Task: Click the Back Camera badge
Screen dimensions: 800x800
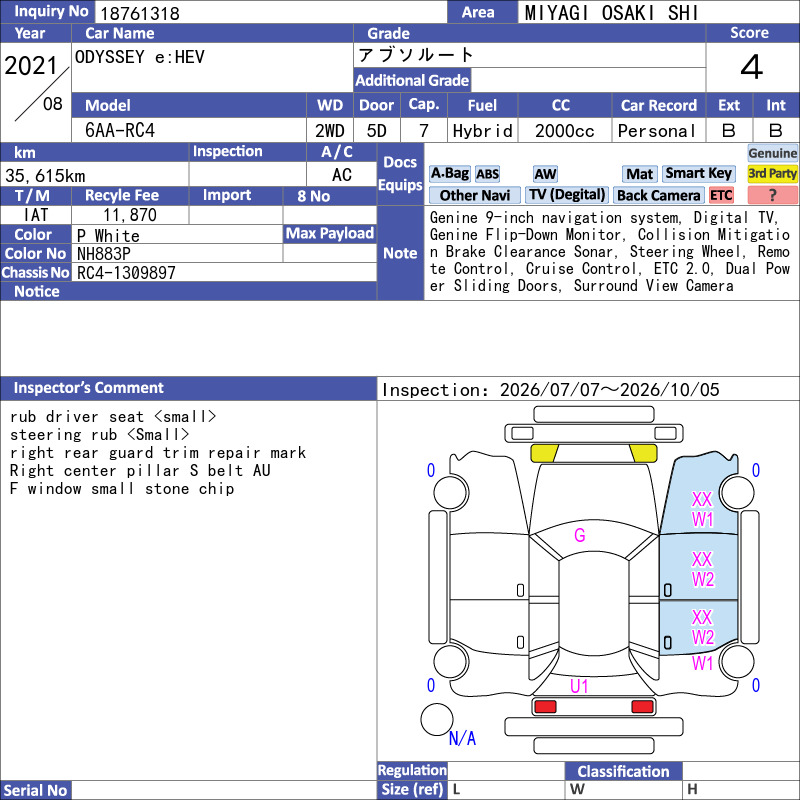Action: pos(658,195)
